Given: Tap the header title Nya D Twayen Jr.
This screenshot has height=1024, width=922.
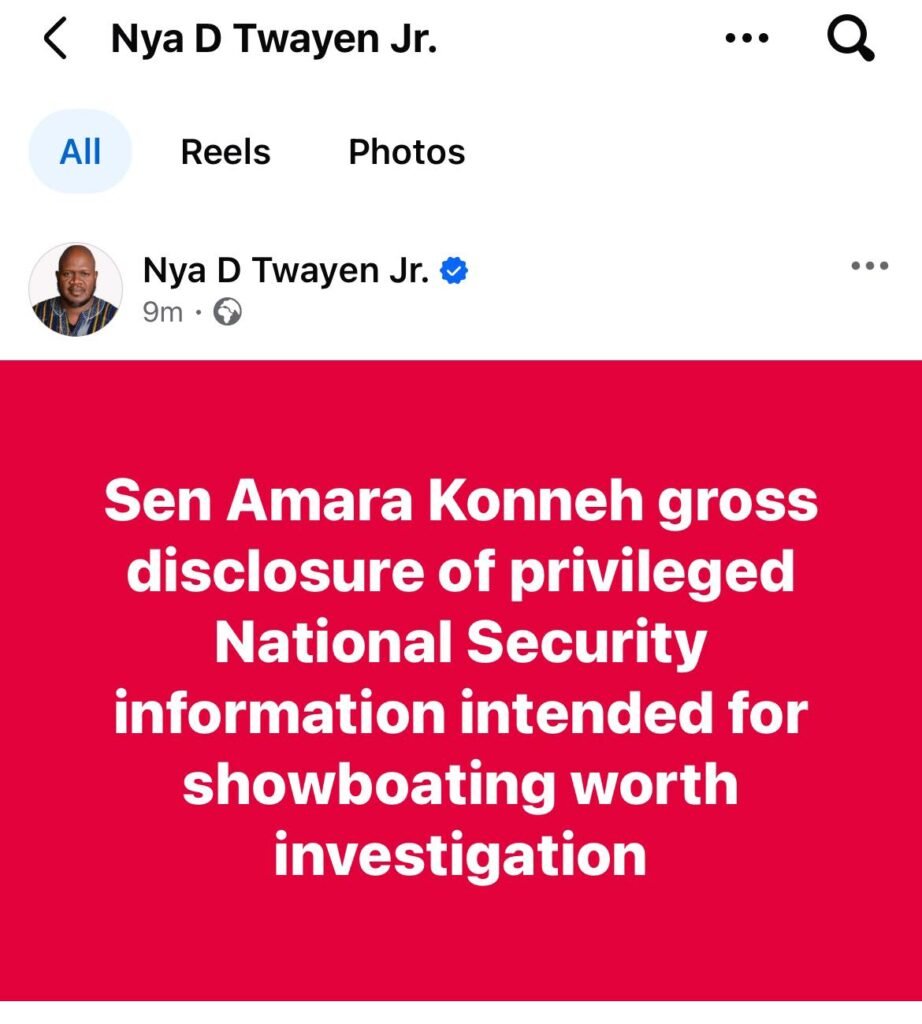Looking at the screenshot, I should (273, 40).
